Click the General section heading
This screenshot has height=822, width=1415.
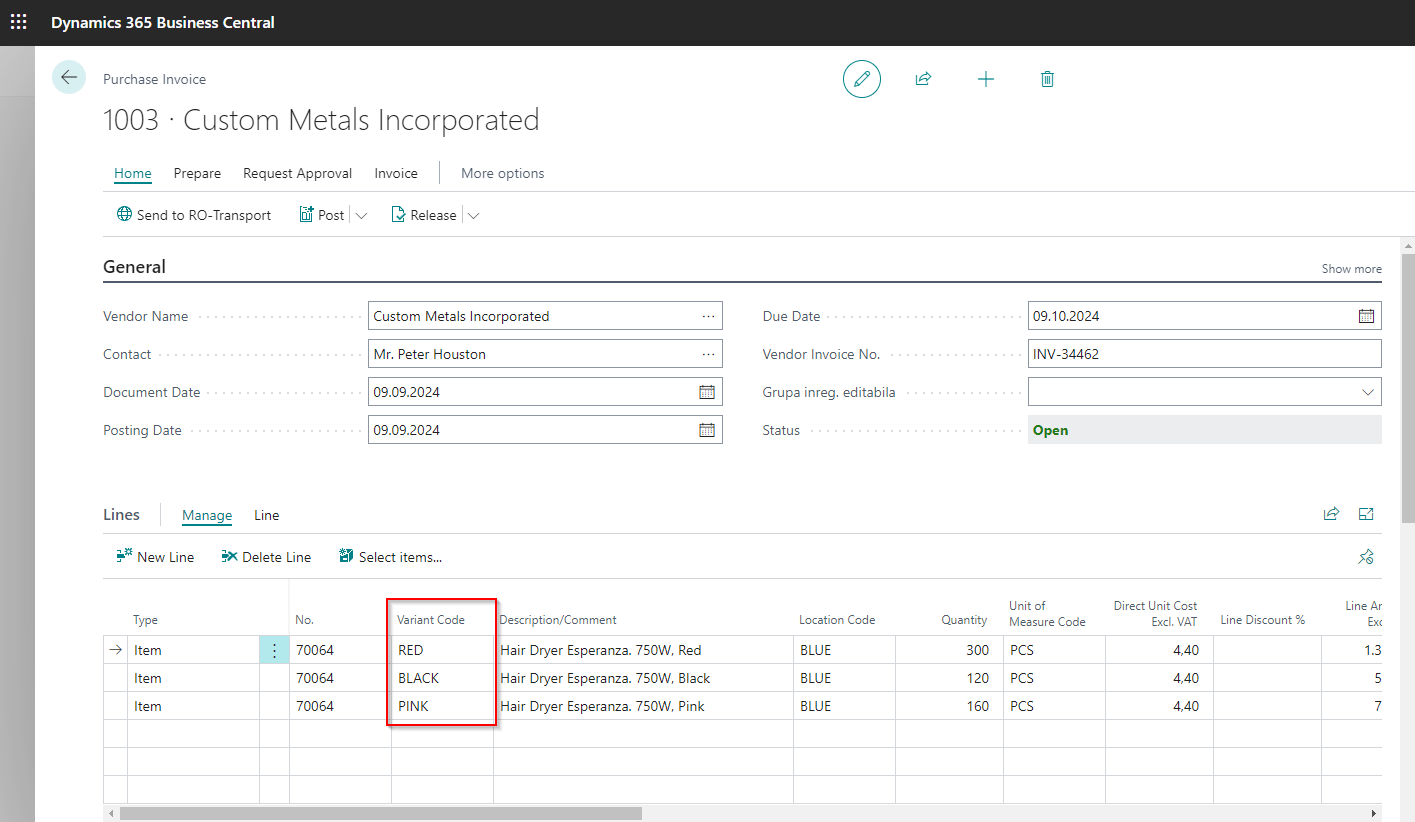(x=135, y=267)
